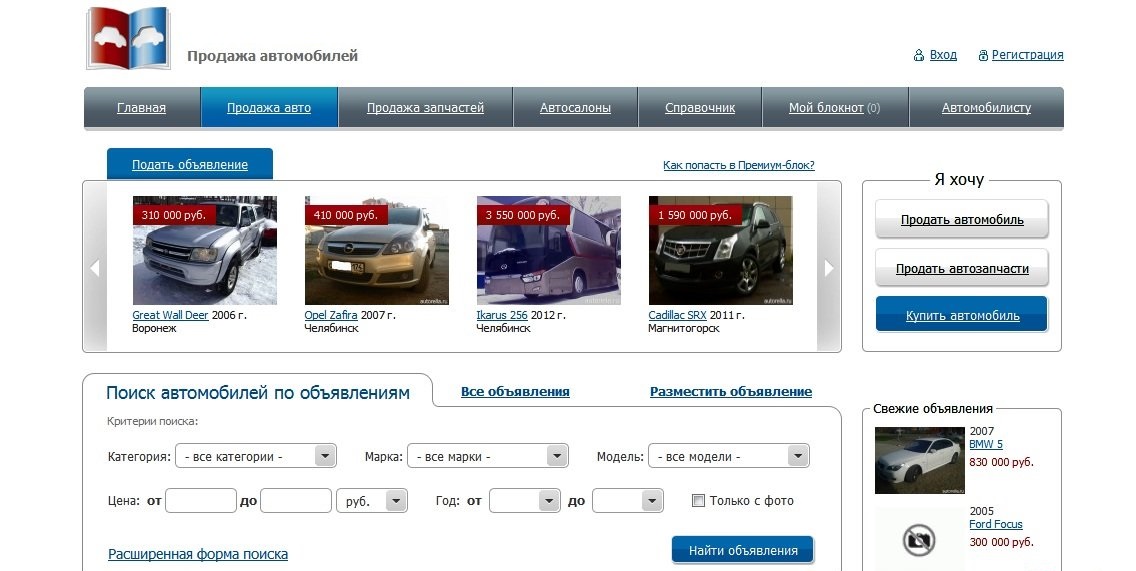This screenshot has width=1136, height=571.
Task: Open the Продажа авто menu item
Action: pyautogui.click(x=269, y=107)
